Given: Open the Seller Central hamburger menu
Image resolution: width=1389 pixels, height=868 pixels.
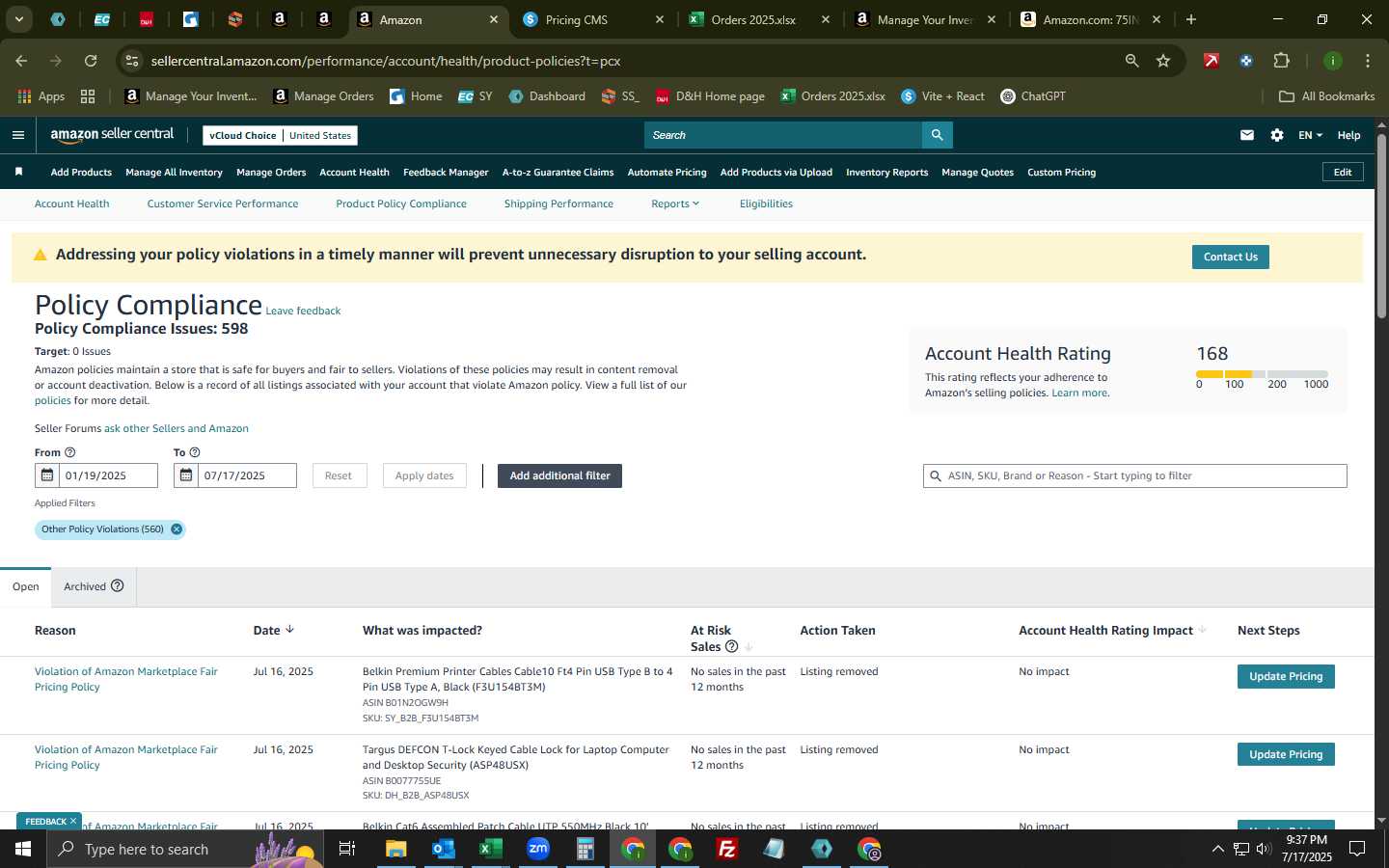Looking at the screenshot, I should [x=17, y=135].
